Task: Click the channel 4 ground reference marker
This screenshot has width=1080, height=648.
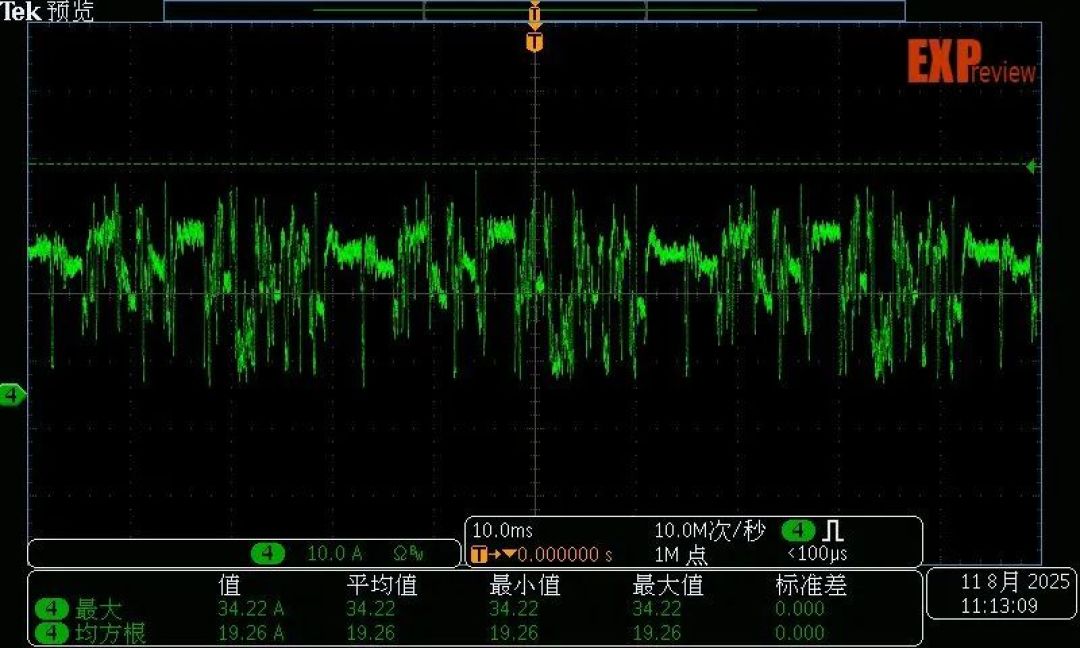Action: pyautogui.click(x=12, y=395)
